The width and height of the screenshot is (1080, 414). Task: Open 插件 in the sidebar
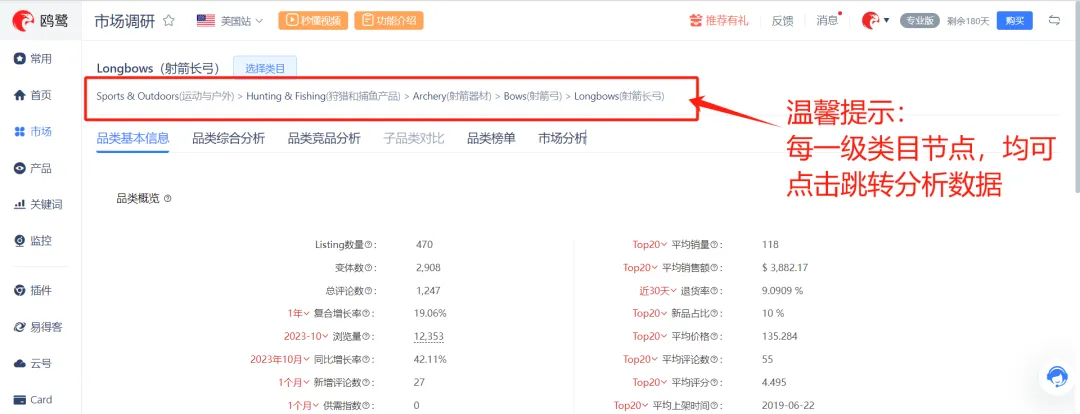[x=33, y=291]
